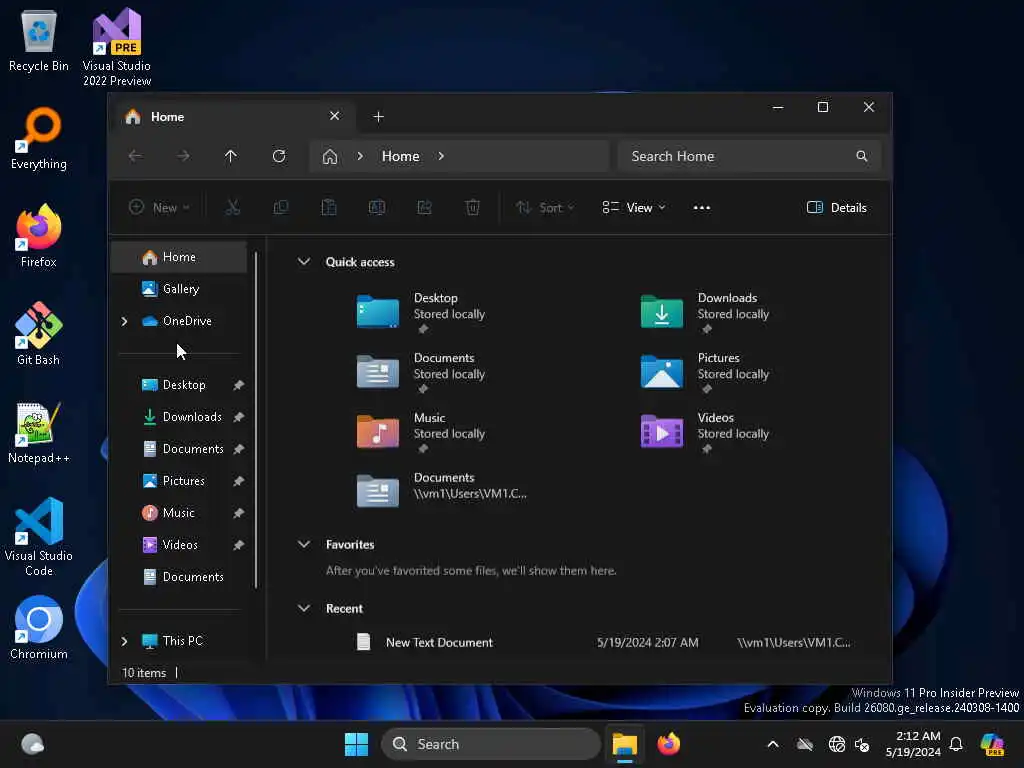Select the Everything desktop shortcut
Image resolution: width=1024 pixels, height=768 pixels.
click(x=39, y=138)
